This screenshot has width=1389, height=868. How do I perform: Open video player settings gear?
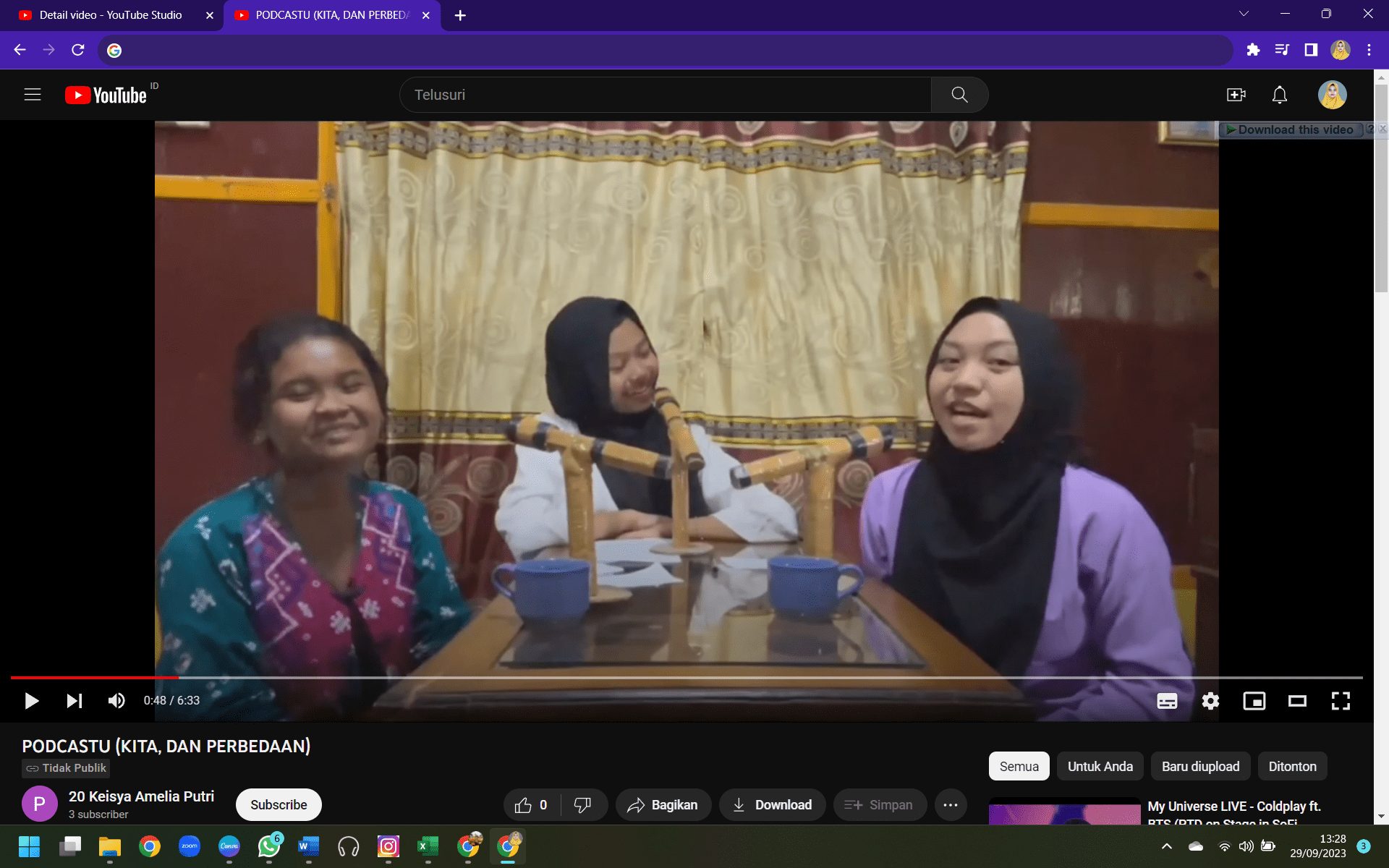pos(1210,700)
